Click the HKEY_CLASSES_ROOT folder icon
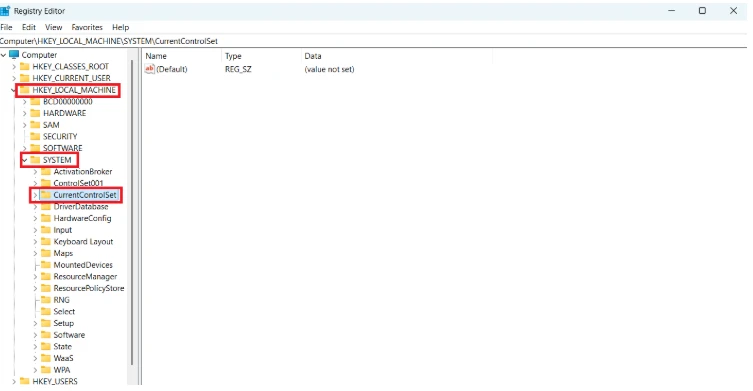Screen dimensions: 753x391 pyautogui.click(x=24, y=66)
